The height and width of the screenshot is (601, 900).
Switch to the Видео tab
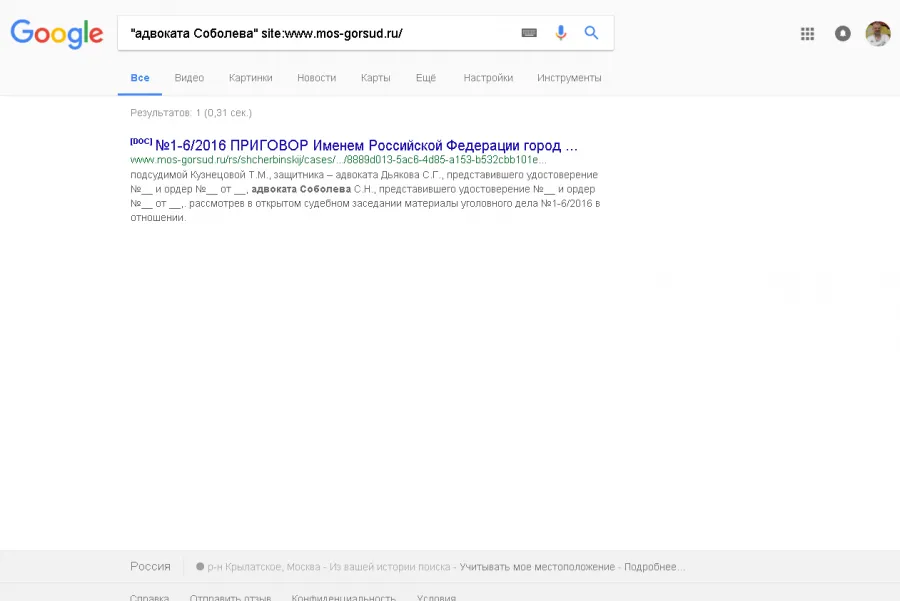(189, 78)
